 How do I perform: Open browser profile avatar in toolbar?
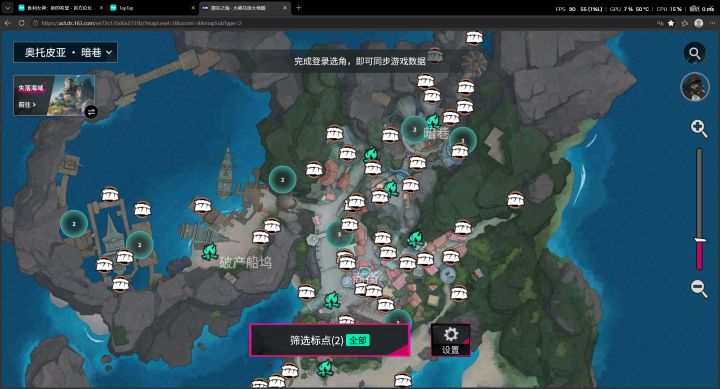pos(698,23)
